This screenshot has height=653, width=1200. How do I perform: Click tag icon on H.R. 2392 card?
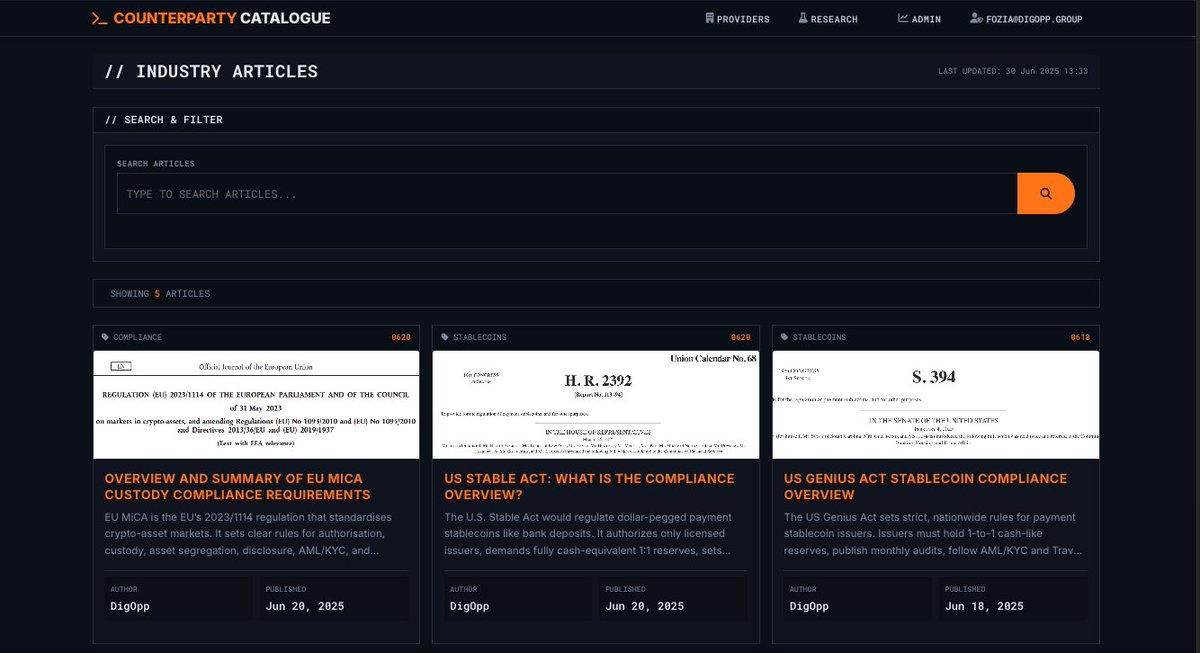pos(446,338)
